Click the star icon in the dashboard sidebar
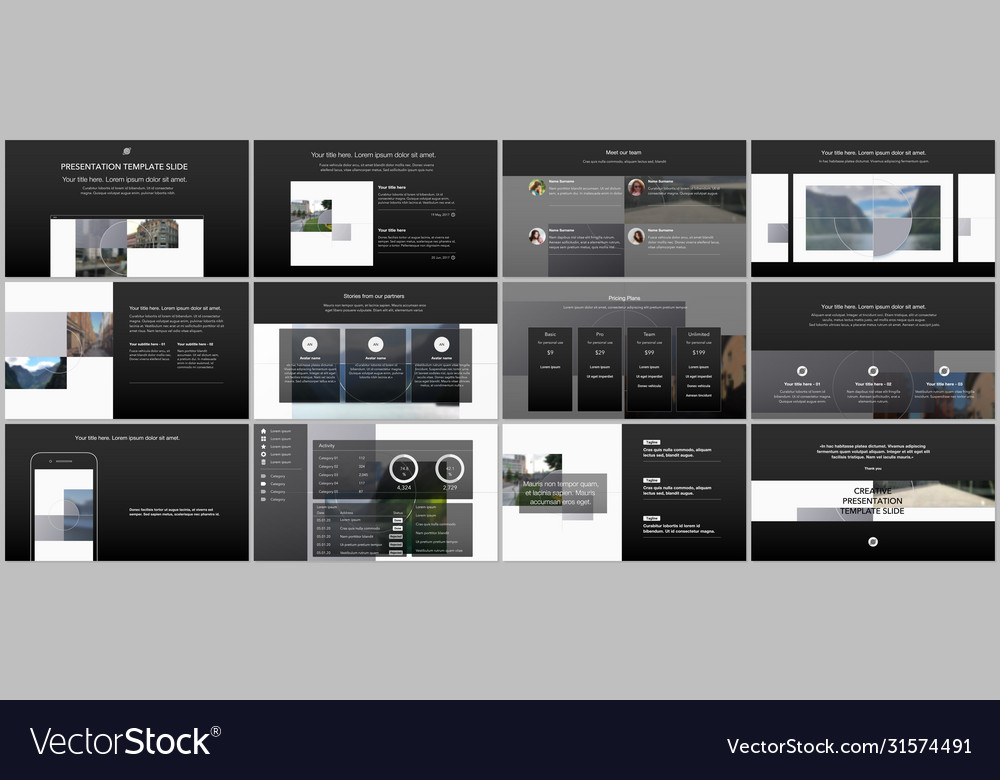 [264, 445]
